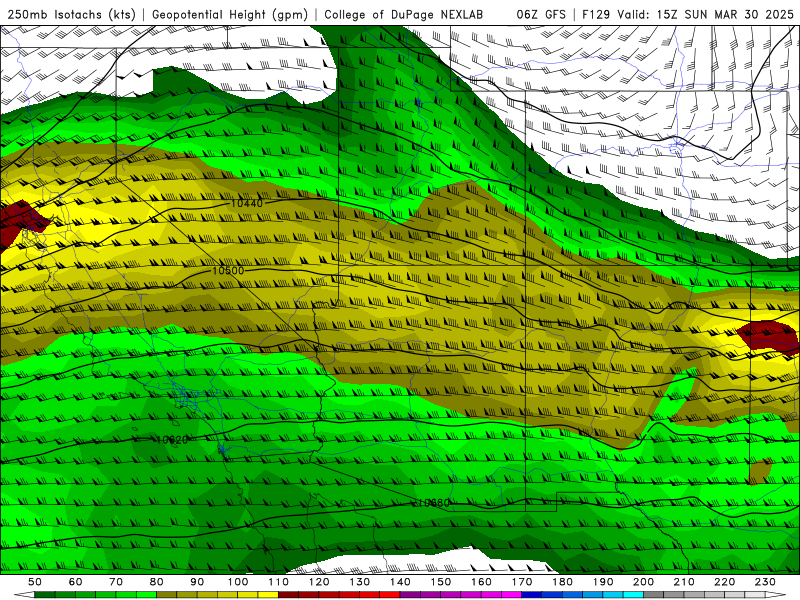
Task: Click the legend value 50
Action: (x=35, y=582)
